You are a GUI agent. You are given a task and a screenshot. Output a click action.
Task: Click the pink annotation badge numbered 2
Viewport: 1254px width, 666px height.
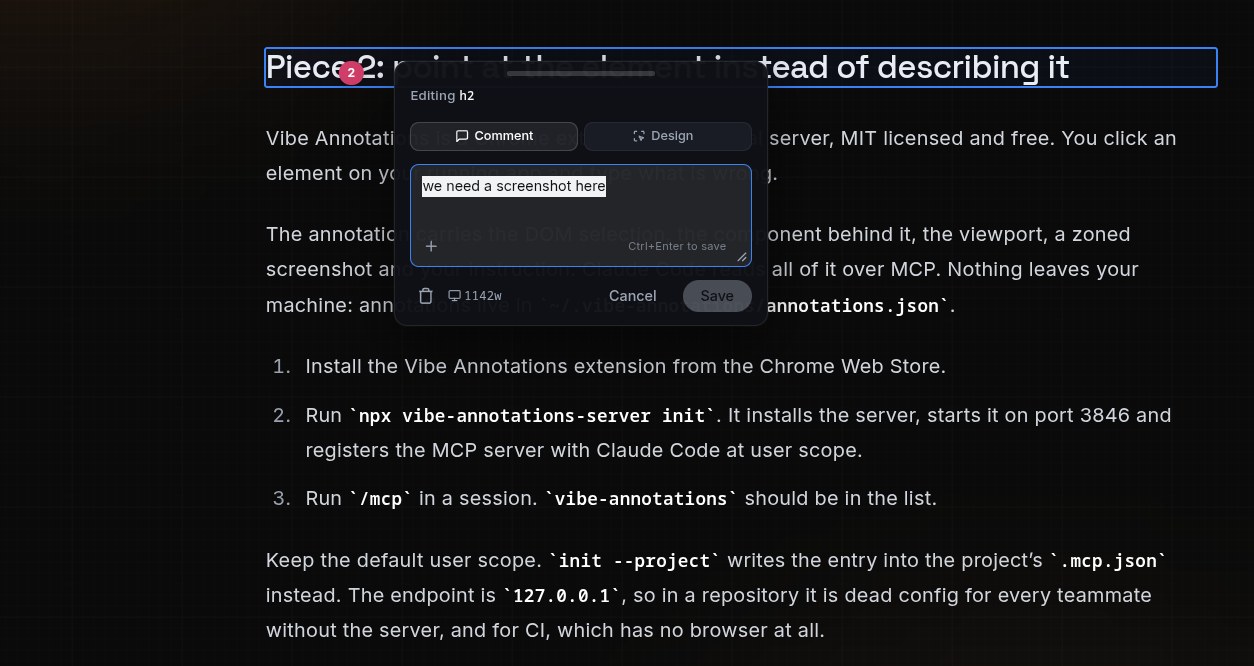(351, 73)
